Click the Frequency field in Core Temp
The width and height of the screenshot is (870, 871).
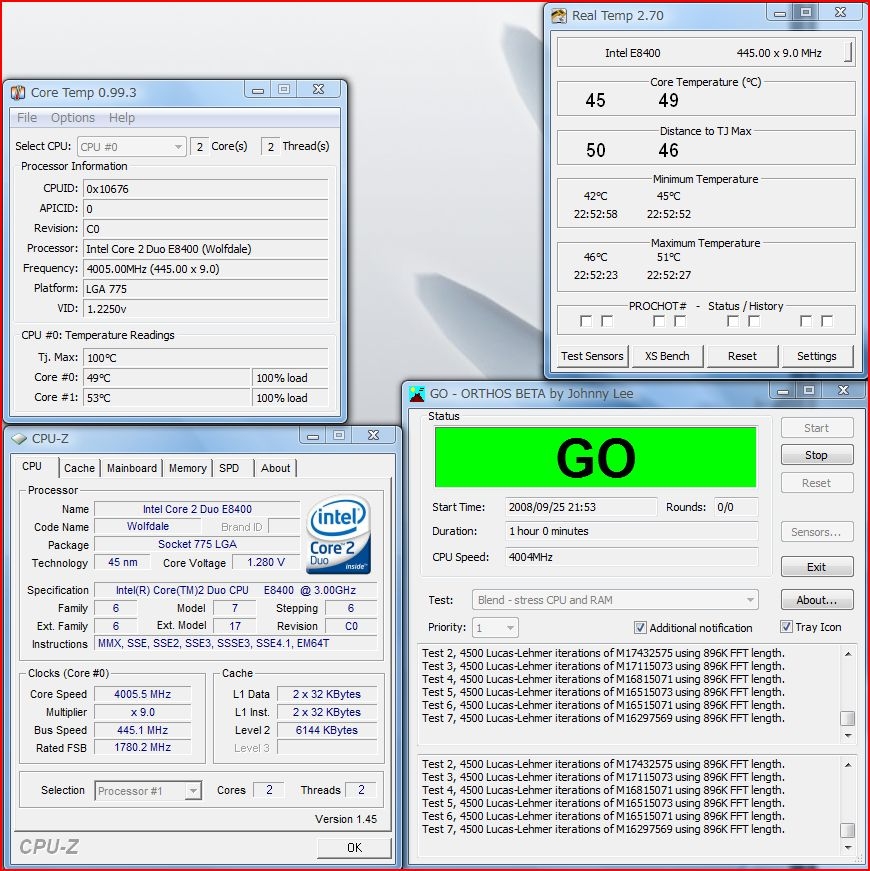206,269
